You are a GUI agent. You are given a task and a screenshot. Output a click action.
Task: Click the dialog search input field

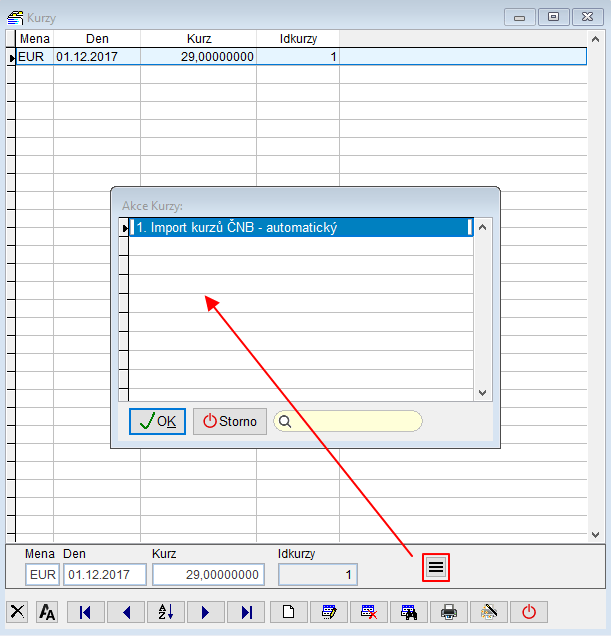(x=348, y=421)
